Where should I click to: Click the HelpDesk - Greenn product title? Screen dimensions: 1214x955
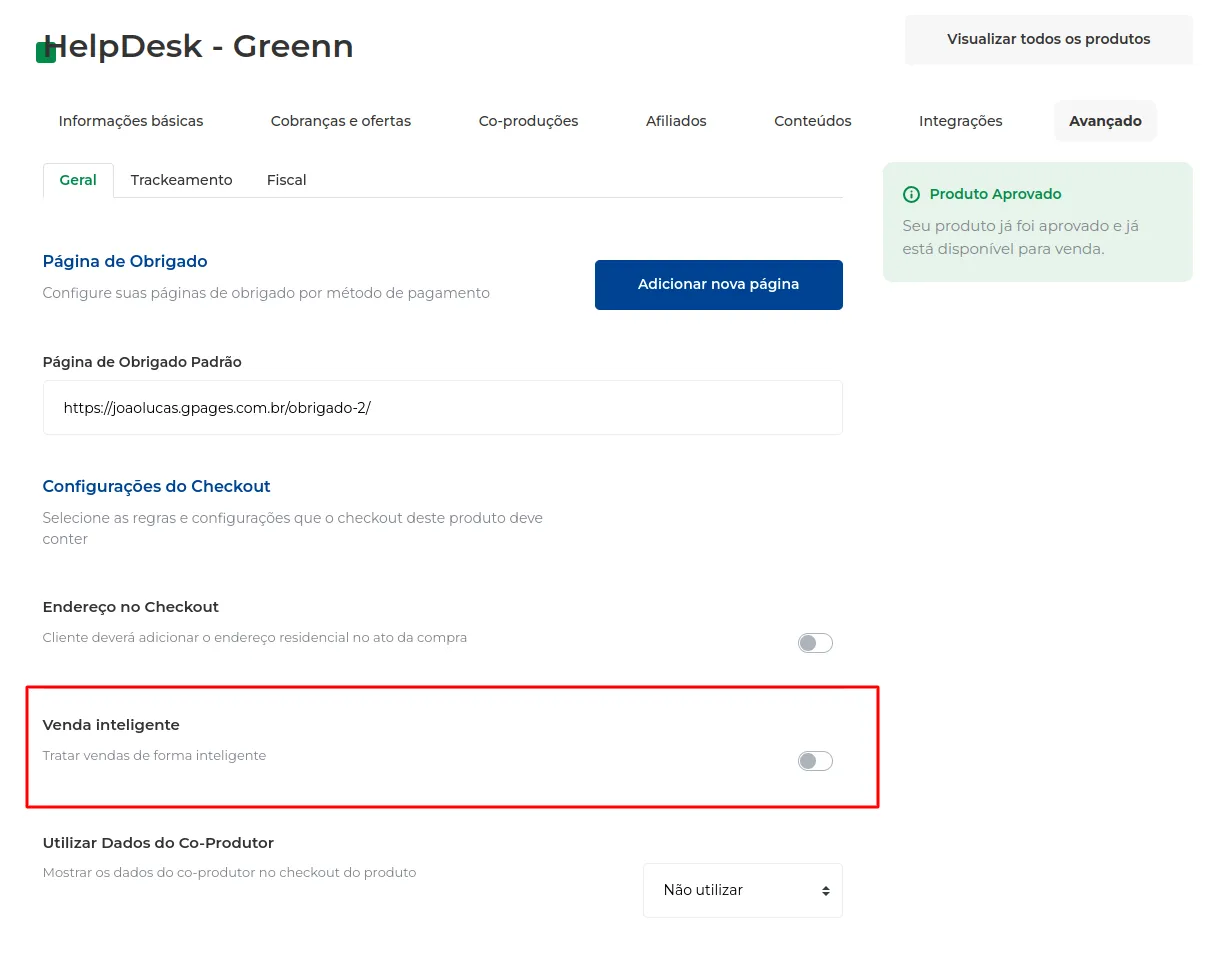click(198, 46)
